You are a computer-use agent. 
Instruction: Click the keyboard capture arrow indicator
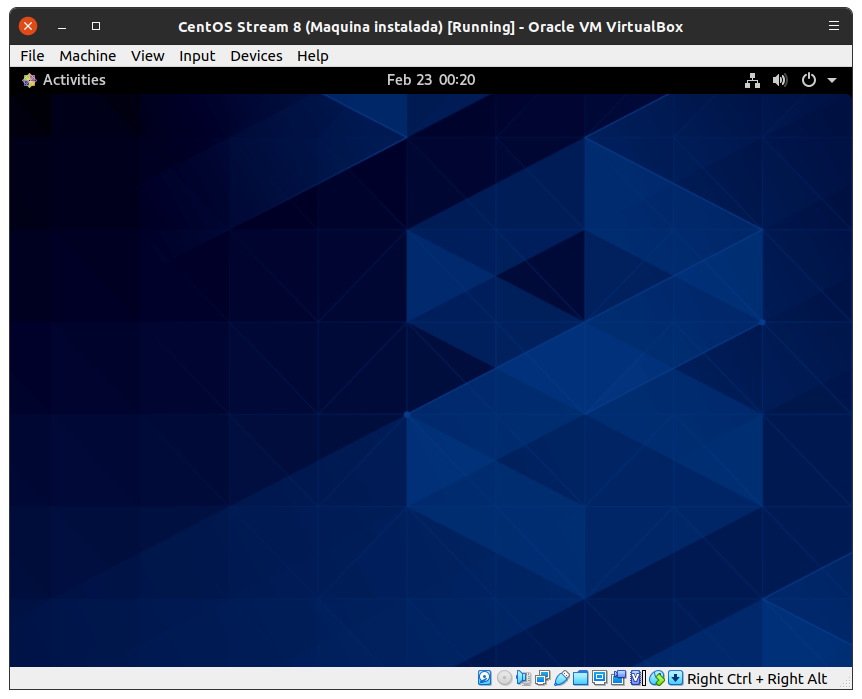[675, 678]
